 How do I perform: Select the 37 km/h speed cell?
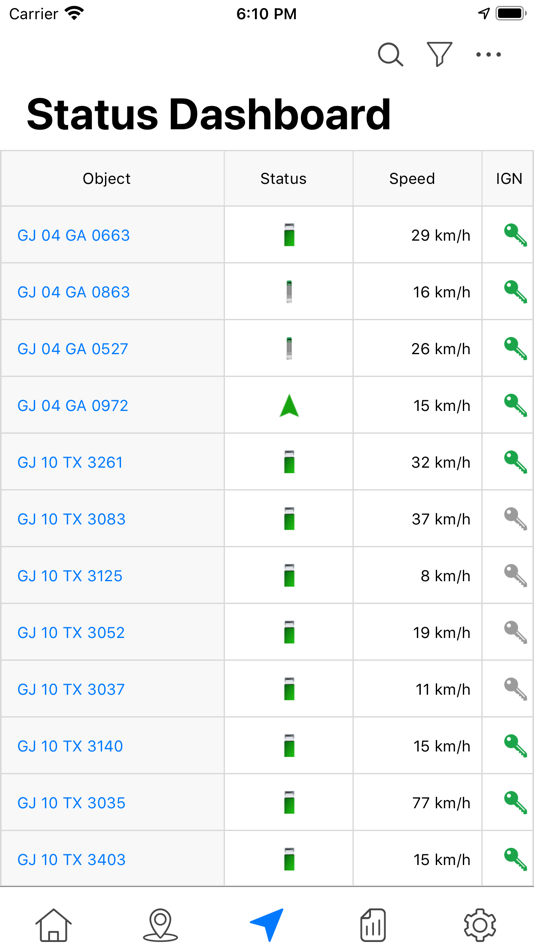click(x=418, y=519)
